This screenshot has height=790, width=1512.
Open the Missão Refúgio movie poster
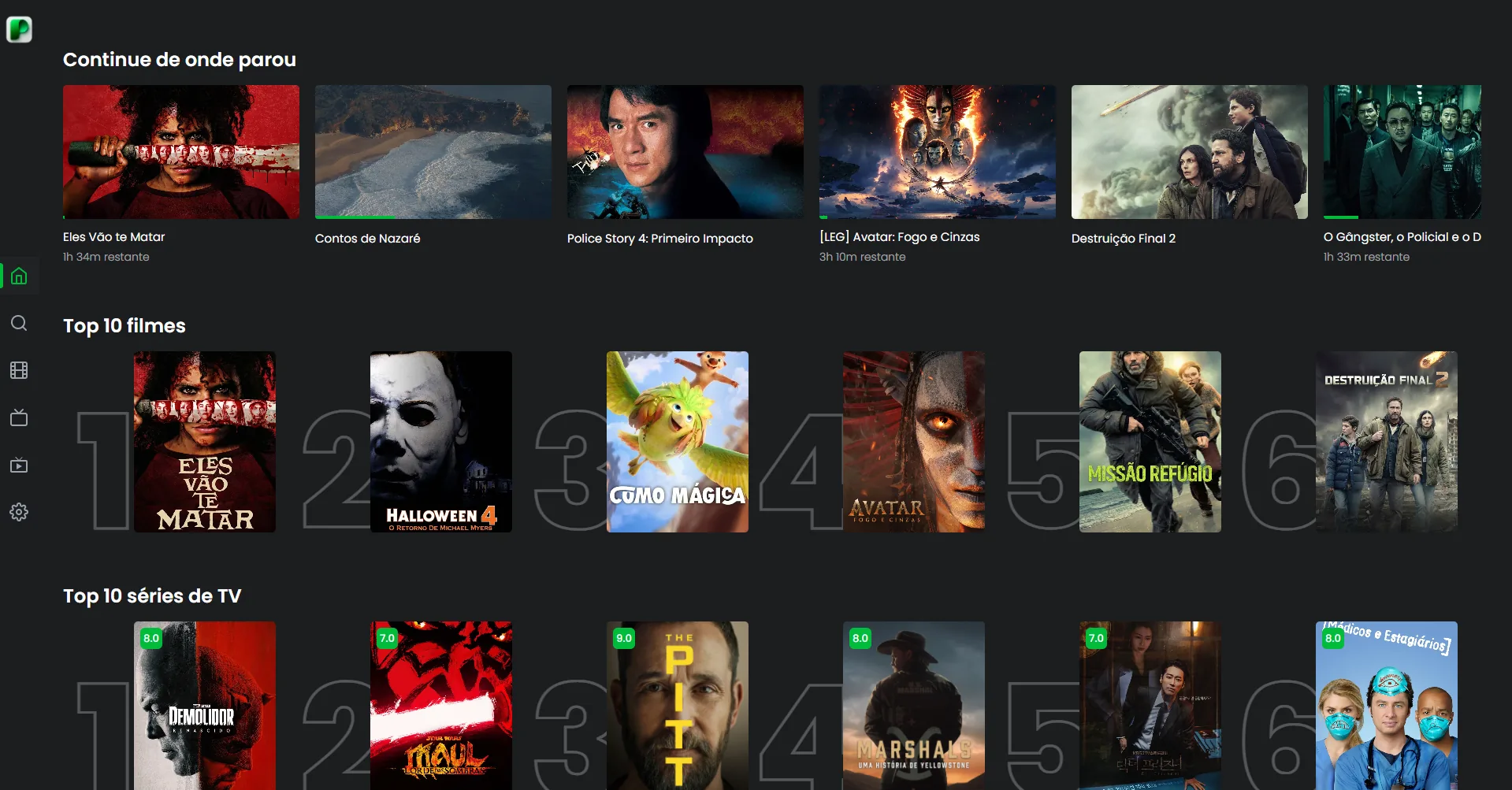[1150, 442]
